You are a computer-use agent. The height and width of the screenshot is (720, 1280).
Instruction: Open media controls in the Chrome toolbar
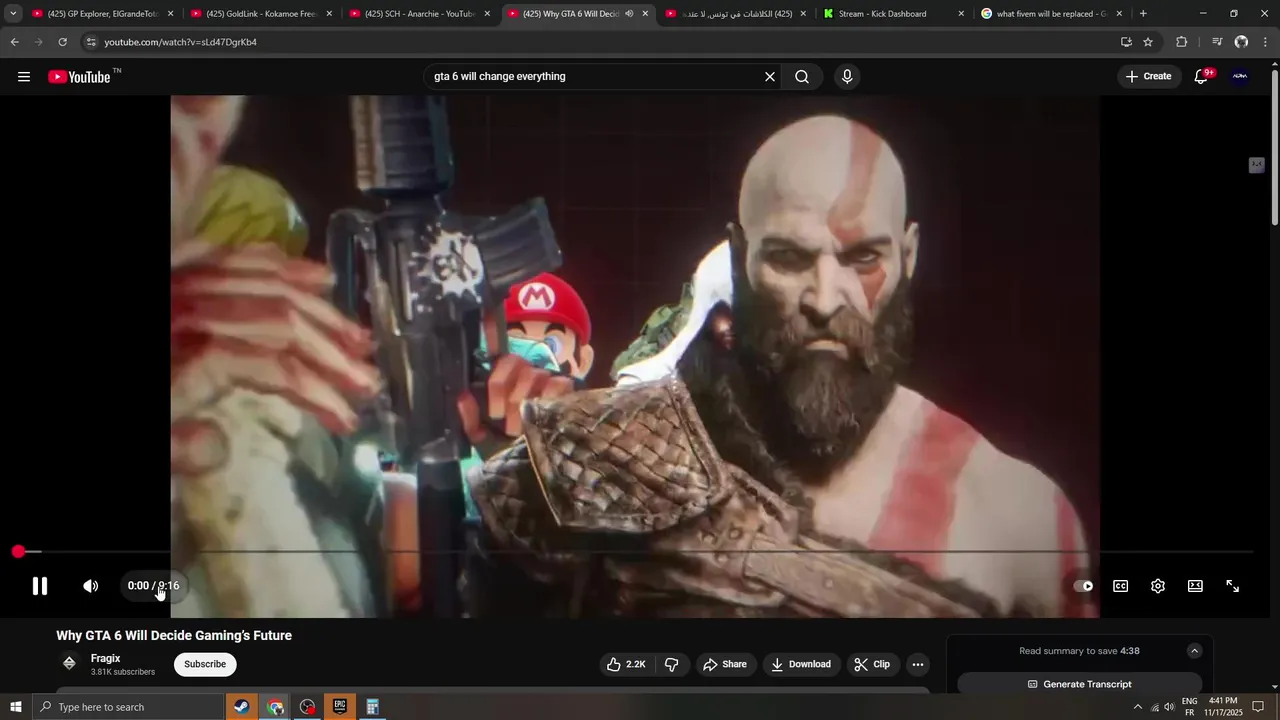click(x=1217, y=42)
